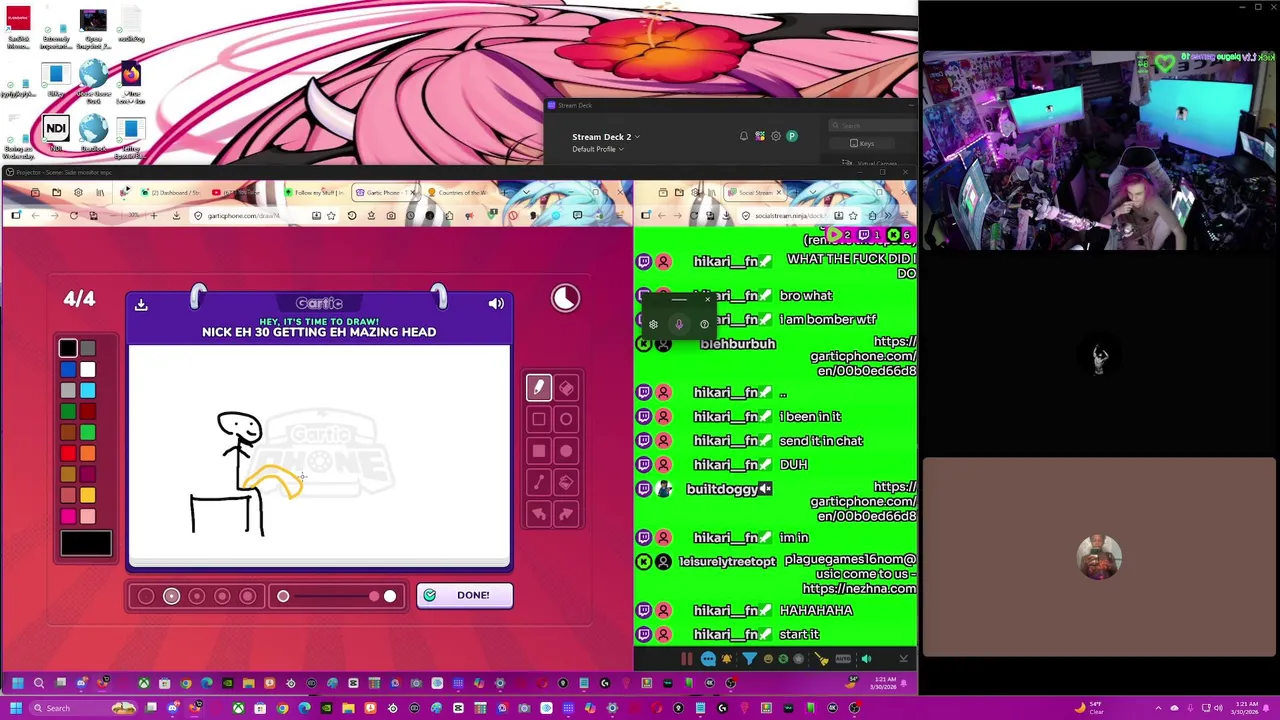Screen dimensions: 1280x720
Task: Select the smallest brush thickness
Action: pyautogui.click(x=146, y=597)
